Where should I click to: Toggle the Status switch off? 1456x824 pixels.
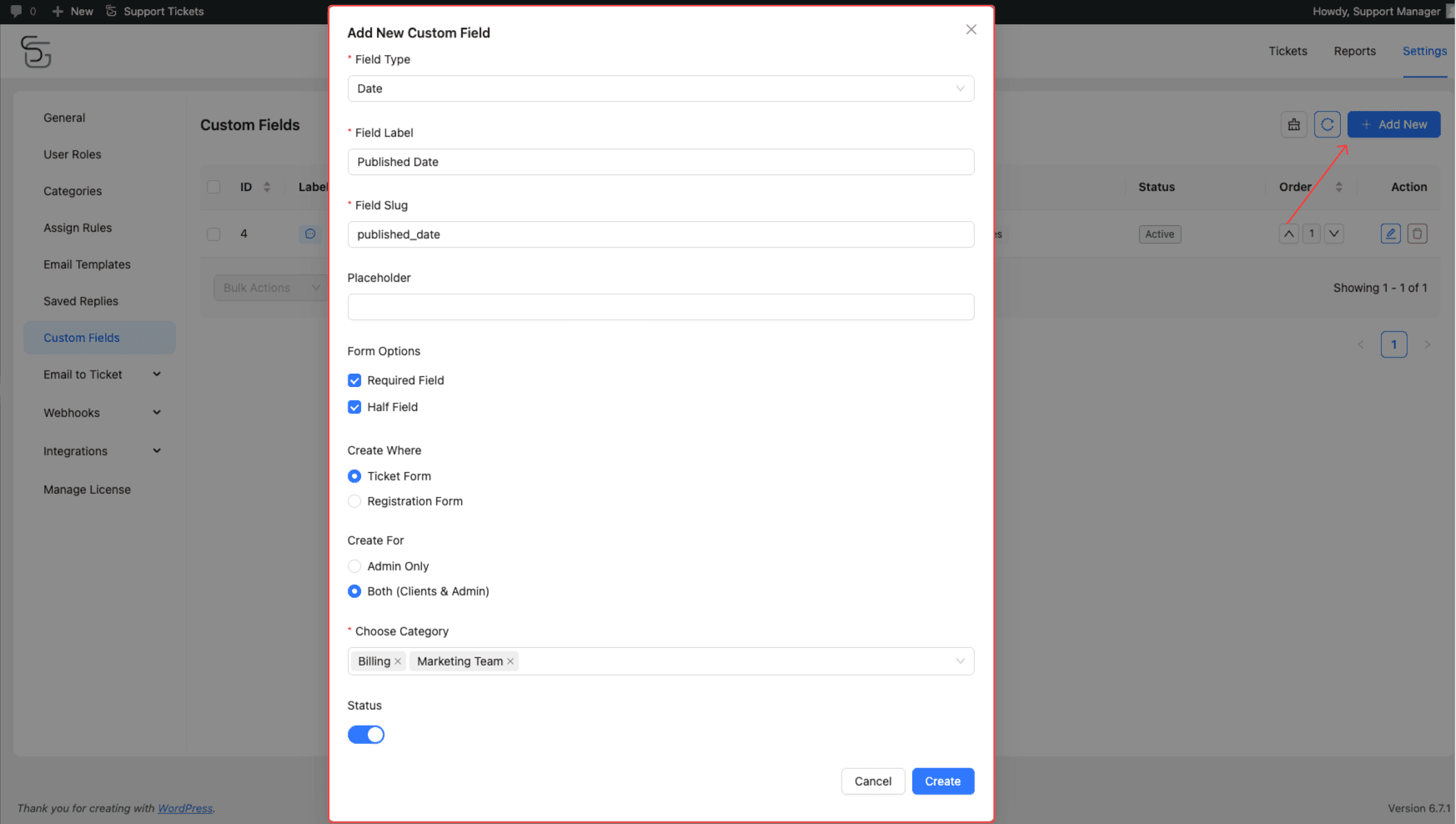tap(366, 735)
